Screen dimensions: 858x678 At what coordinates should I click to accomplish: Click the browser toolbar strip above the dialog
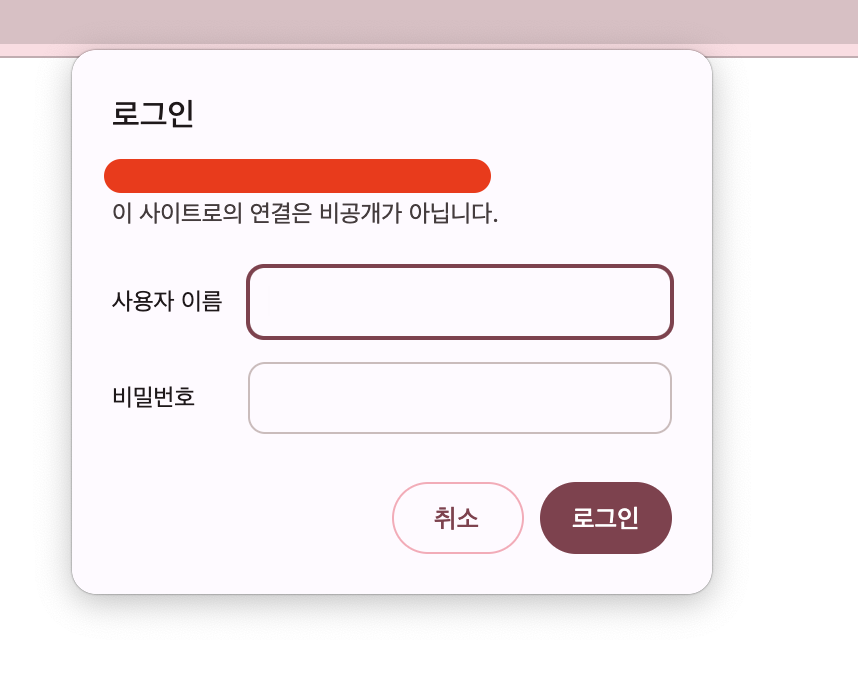click(x=429, y=22)
